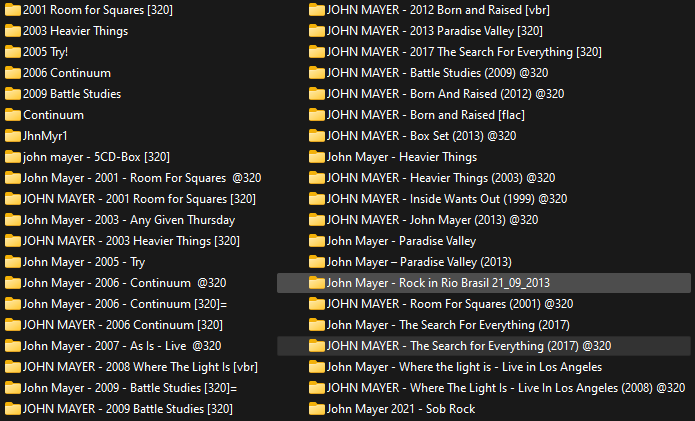The height and width of the screenshot is (421, 695).
Task: Click the folder icon next to 'JhnMyr1'
Action: click(x=12, y=136)
